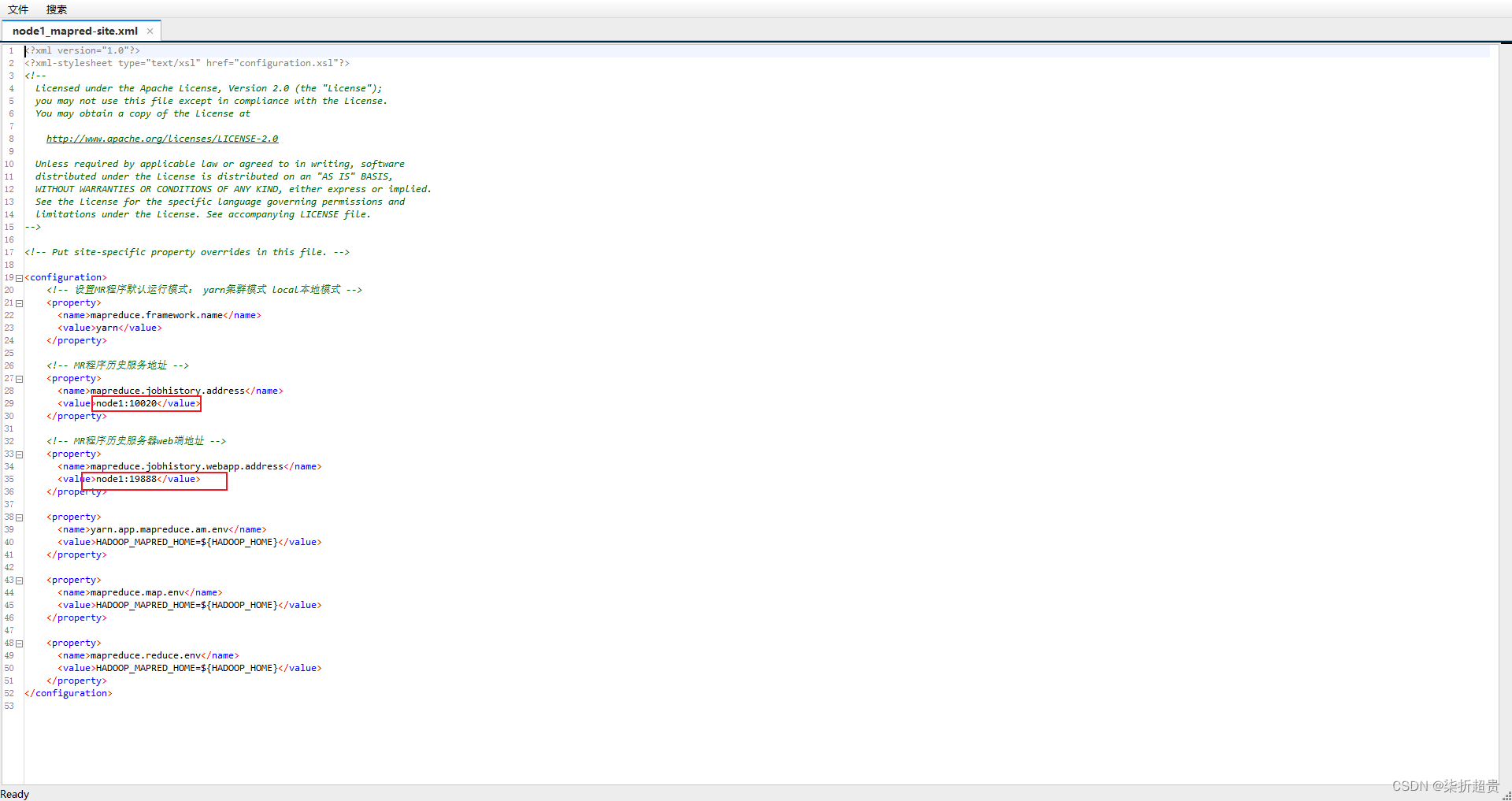The image size is (1512, 801).
Task: Click the mapreduce.framework.name text
Action: pos(157,315)
